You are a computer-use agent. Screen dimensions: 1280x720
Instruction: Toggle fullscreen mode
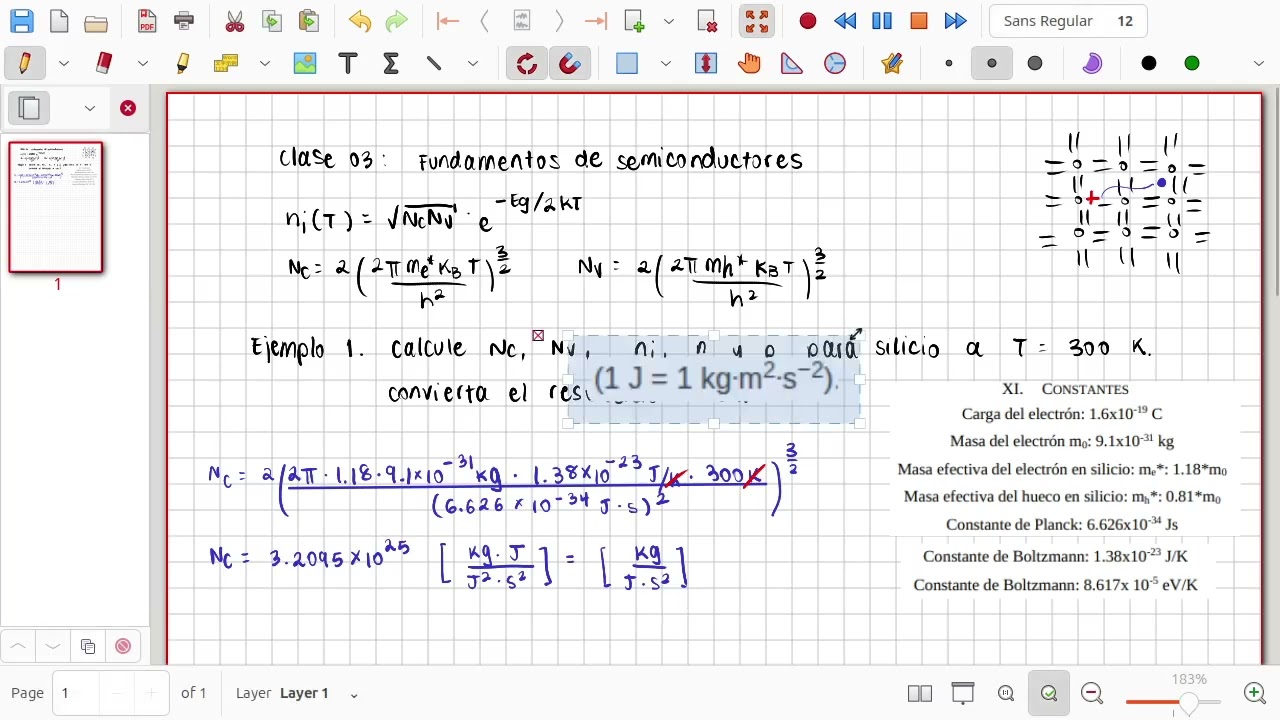point(757,21)
